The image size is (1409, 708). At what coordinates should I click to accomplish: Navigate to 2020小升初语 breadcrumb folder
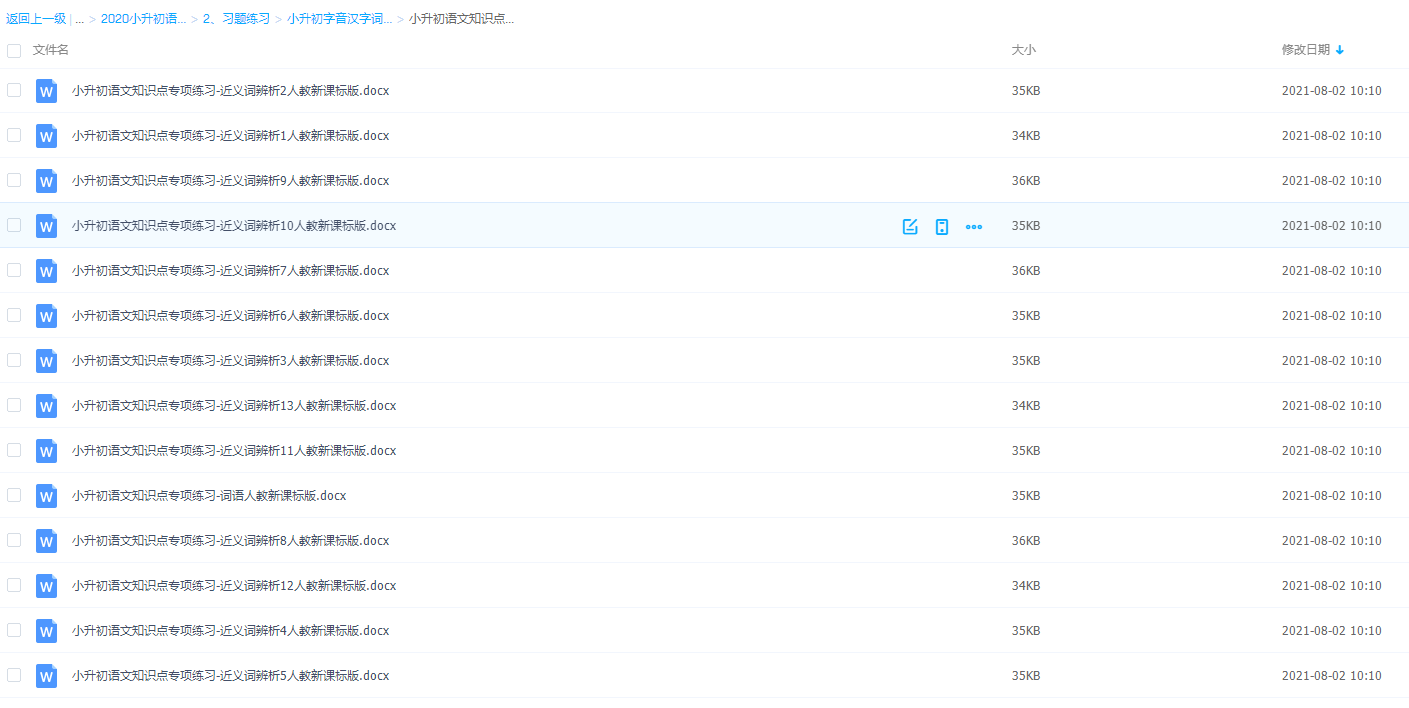(x=143, y=19)
